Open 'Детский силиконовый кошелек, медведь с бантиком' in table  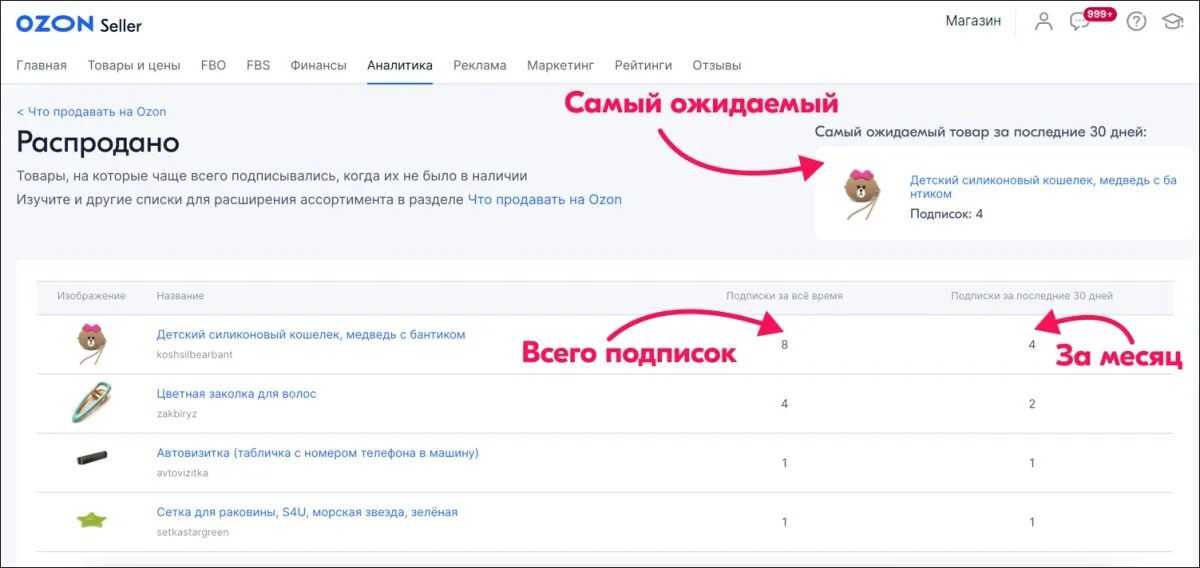point(311,334)
